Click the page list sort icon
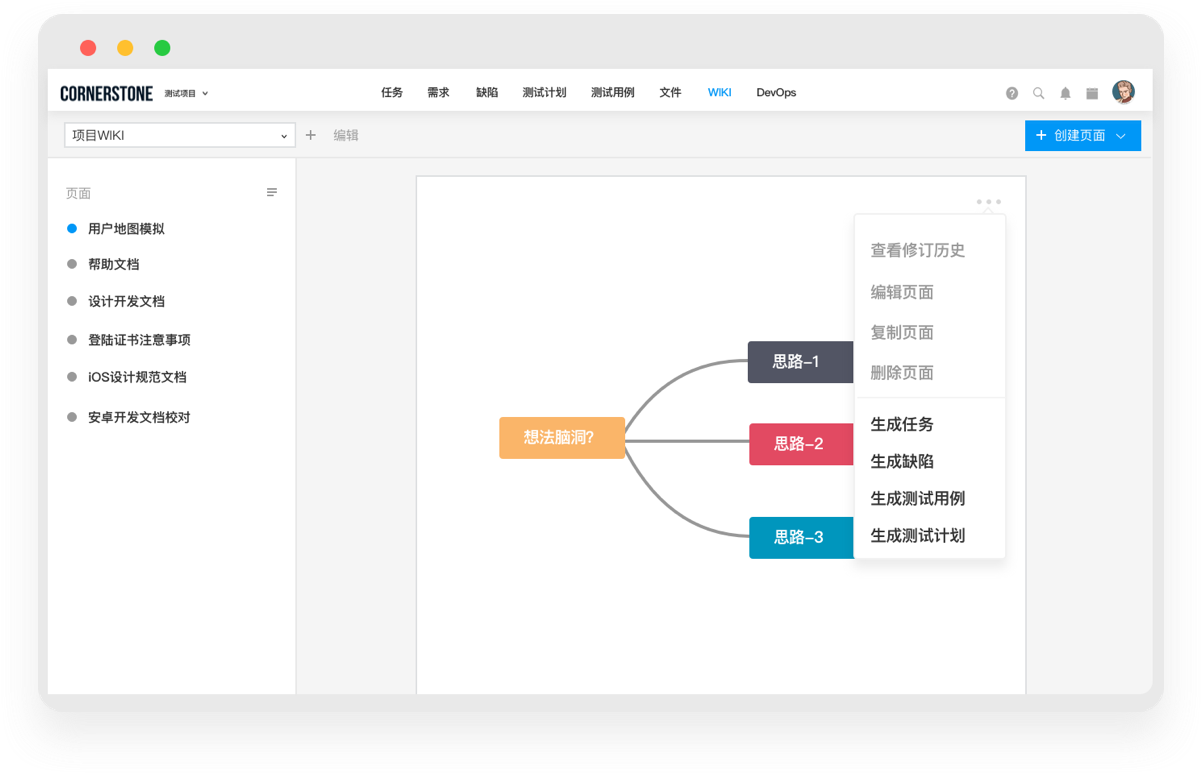Screen dimensions: 1202x774 click(x=272, y=192)
